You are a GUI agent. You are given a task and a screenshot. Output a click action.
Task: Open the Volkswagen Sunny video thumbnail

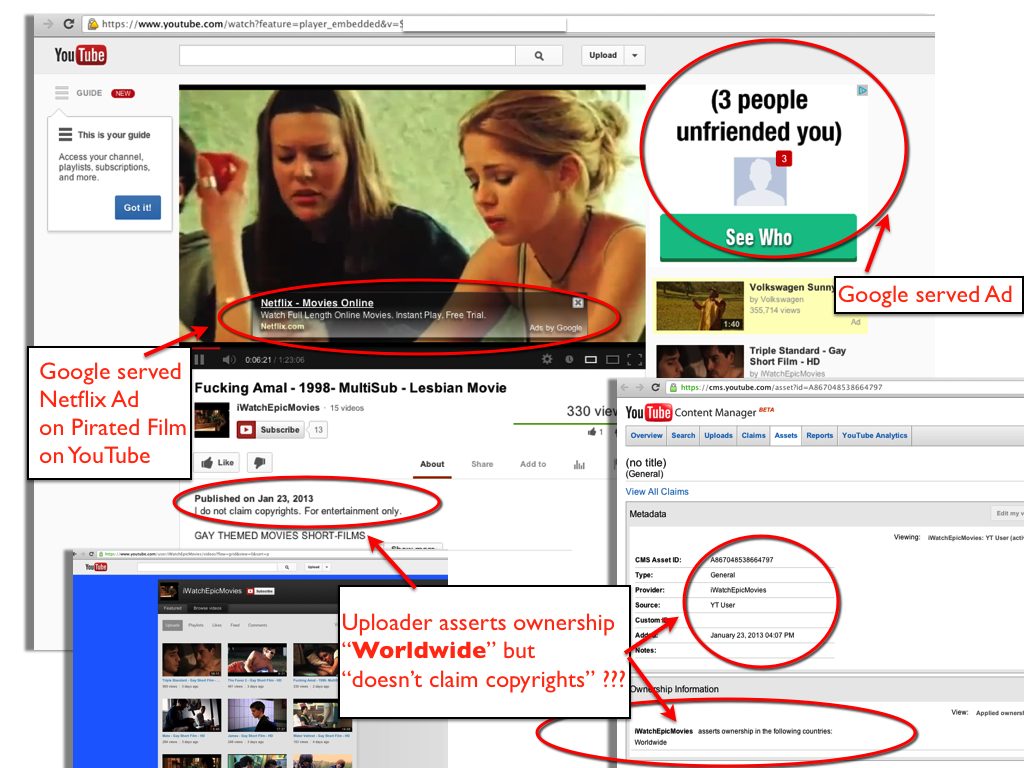pyautogui.click(x=699, y=306)
